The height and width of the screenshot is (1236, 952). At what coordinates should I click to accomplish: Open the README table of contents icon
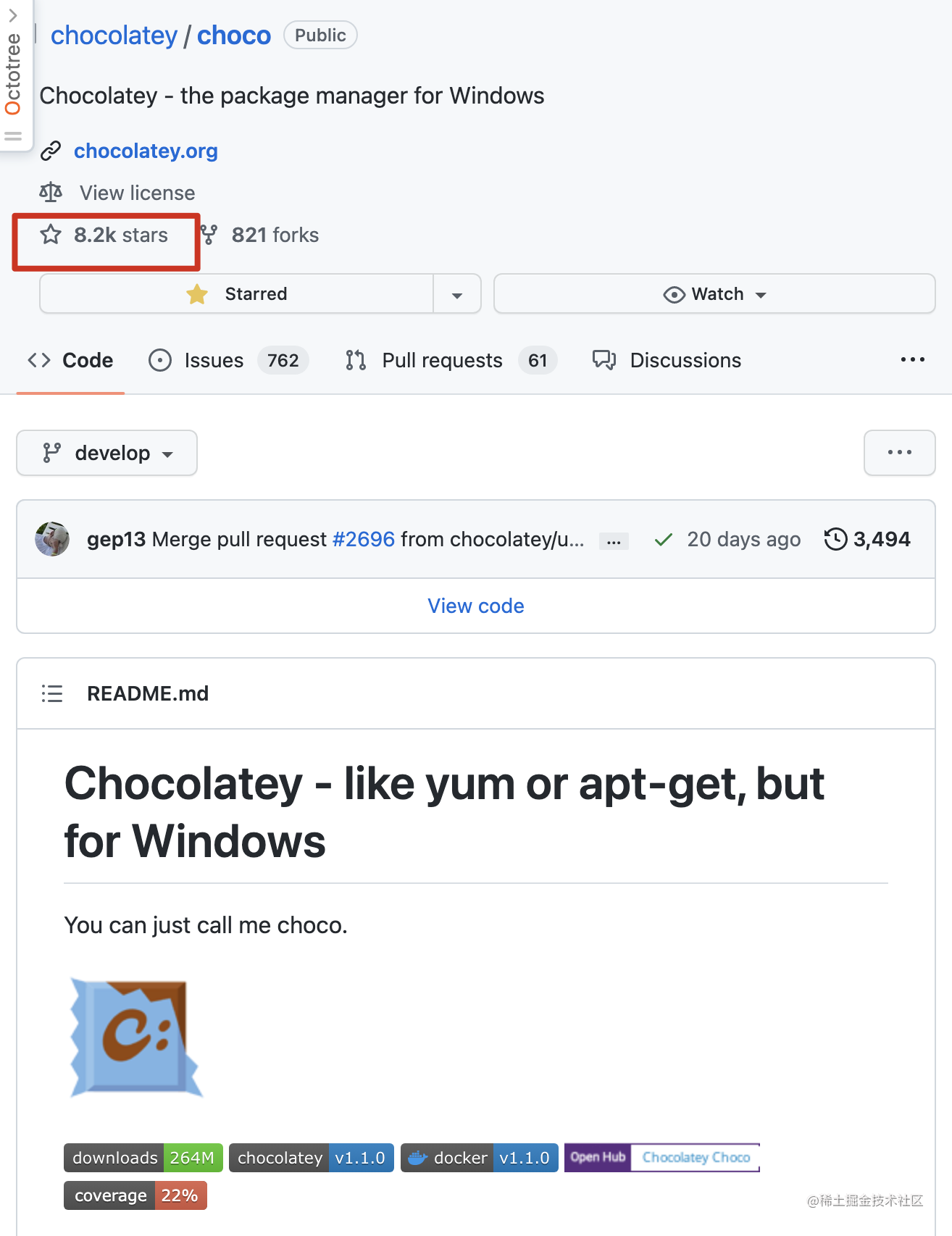point(52,693)
